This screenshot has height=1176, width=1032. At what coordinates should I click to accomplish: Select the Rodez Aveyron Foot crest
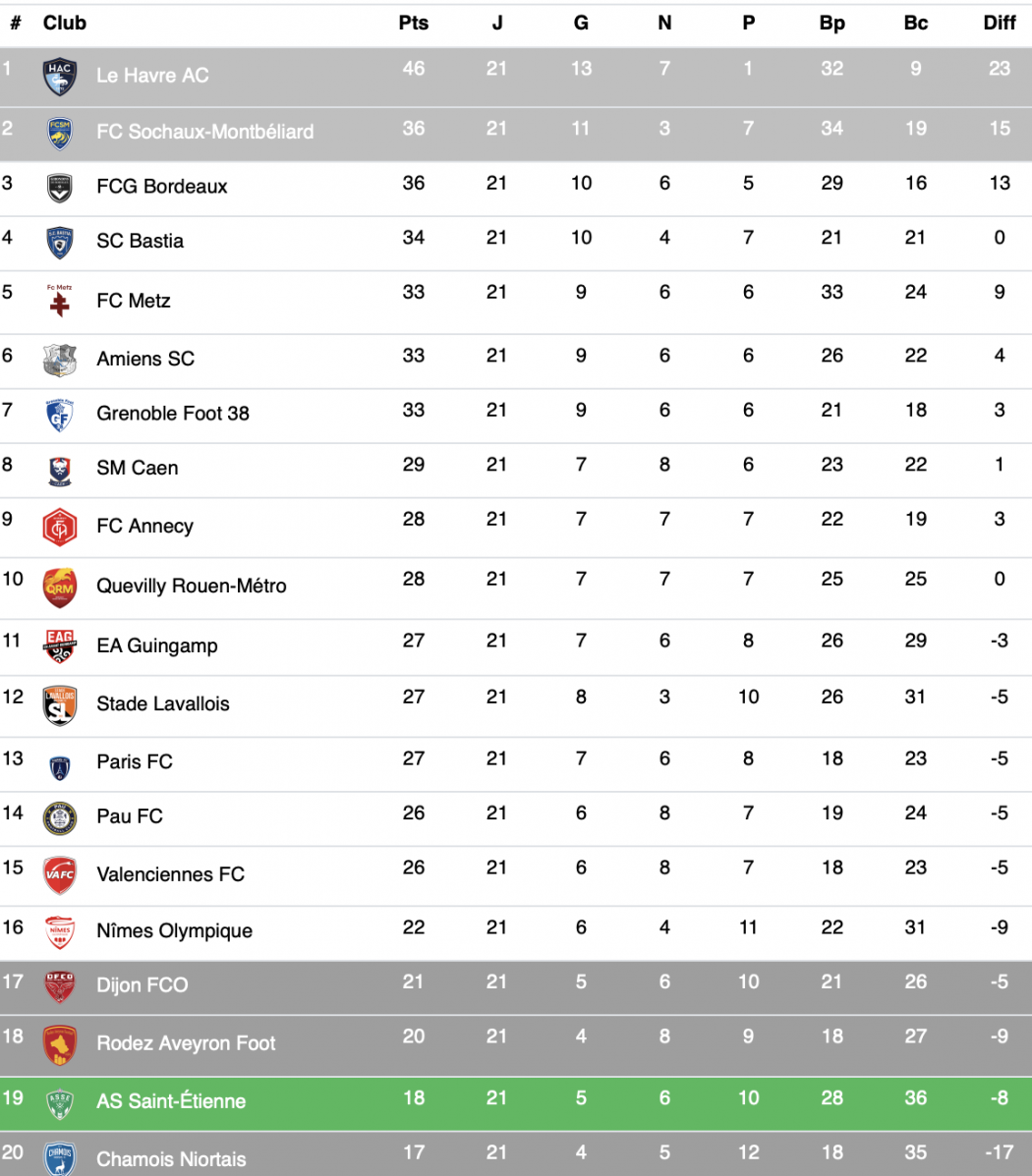point(60,1044)
